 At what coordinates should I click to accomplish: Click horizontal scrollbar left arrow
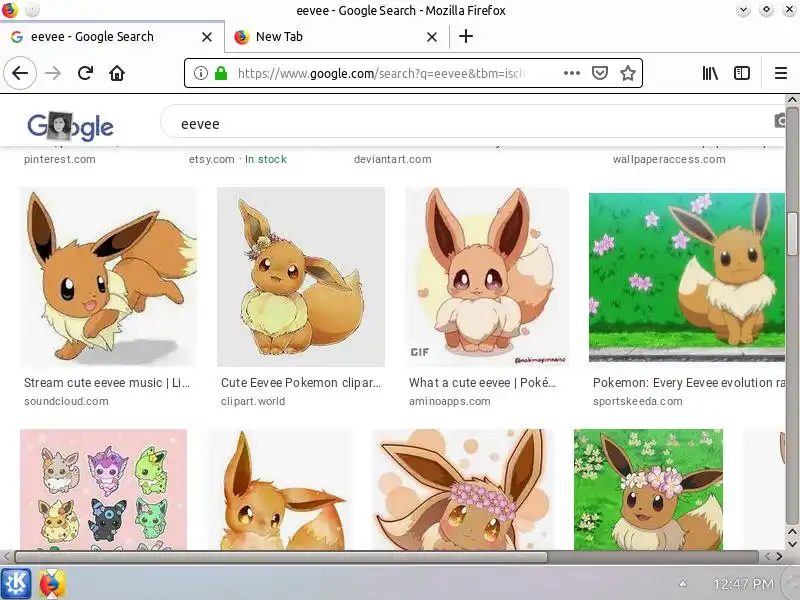[6, 557]
